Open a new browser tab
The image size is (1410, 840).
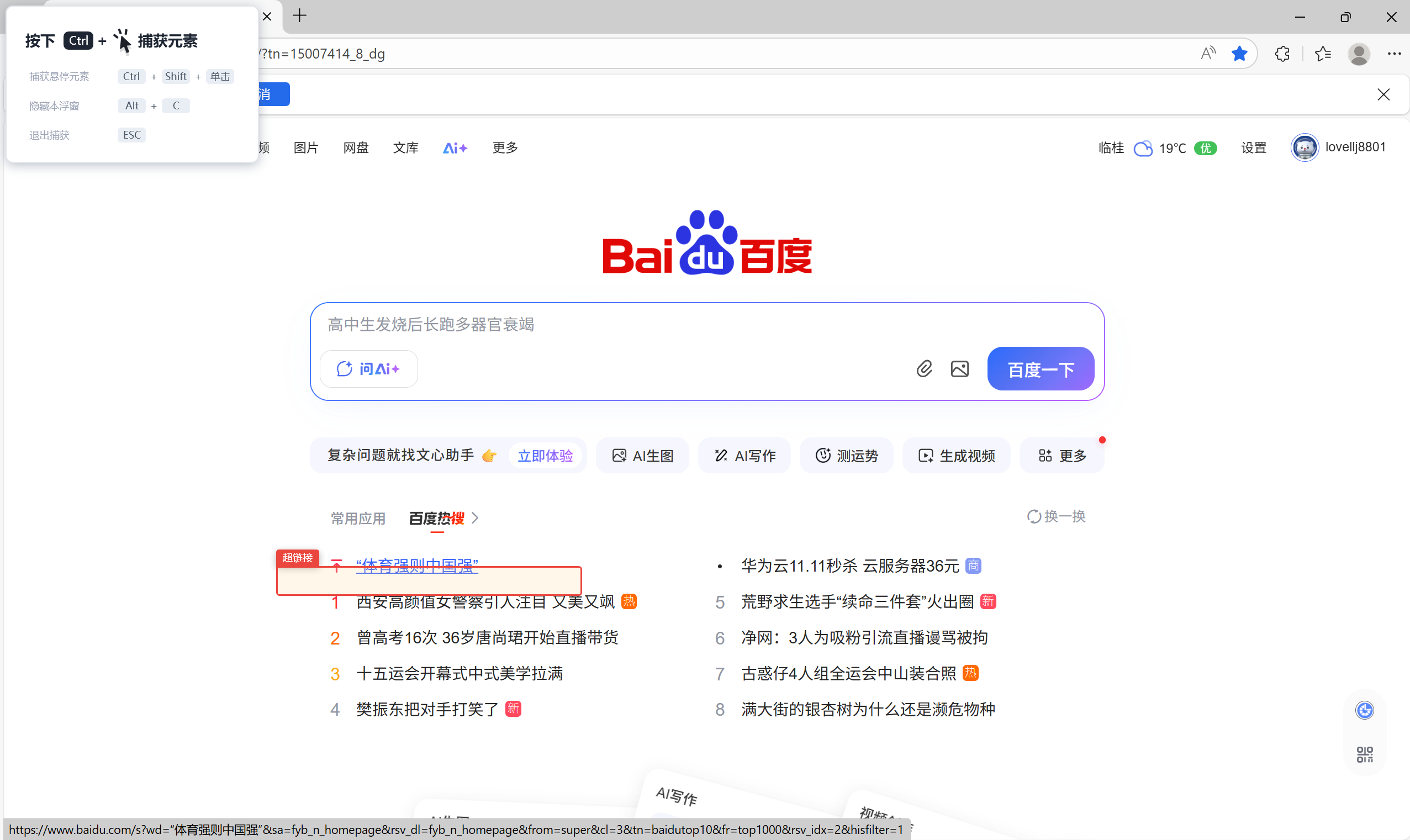click(x=299, y=16)
